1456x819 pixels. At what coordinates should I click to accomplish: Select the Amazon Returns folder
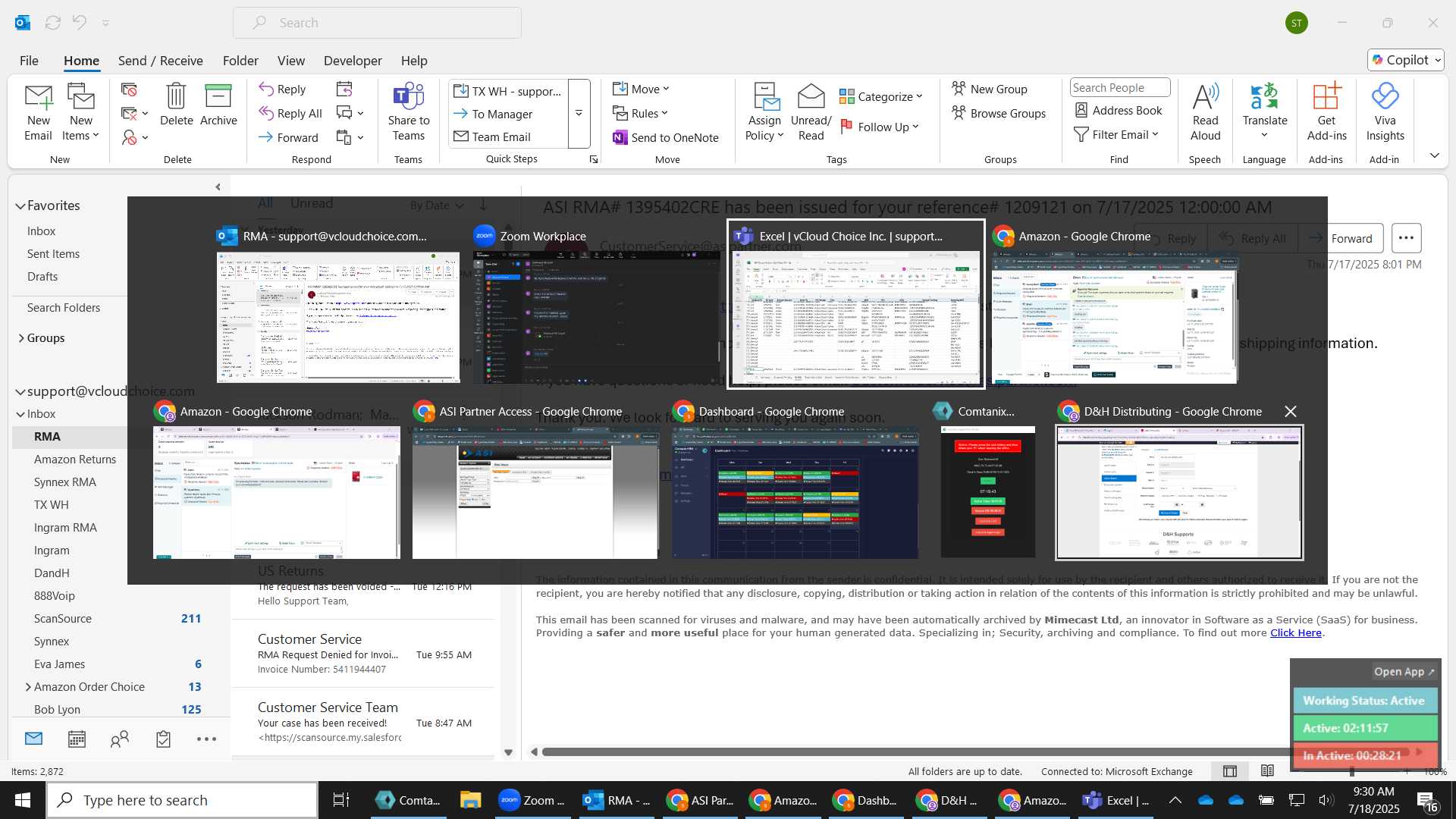click(75, 460)
